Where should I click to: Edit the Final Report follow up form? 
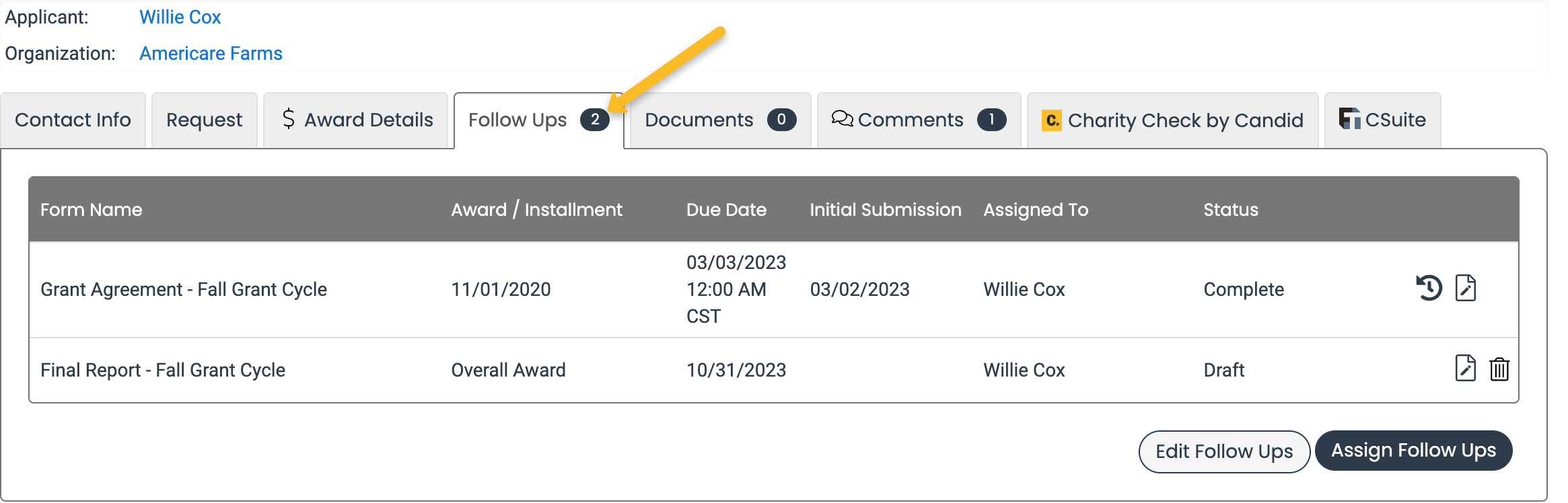coord(1465,369)
